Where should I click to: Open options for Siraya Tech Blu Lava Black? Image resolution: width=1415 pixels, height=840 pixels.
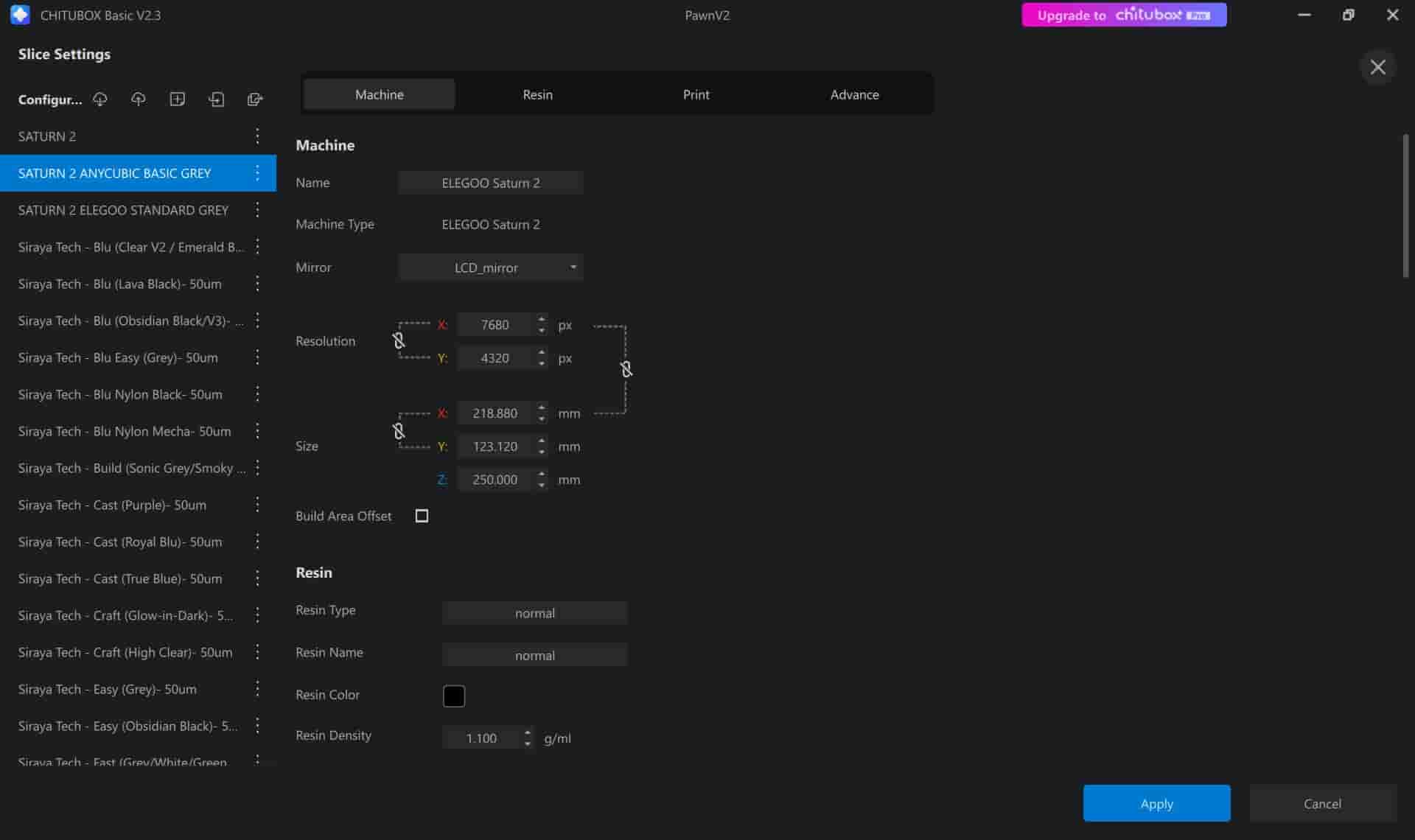pyautogui.click(x=257, y=284)
